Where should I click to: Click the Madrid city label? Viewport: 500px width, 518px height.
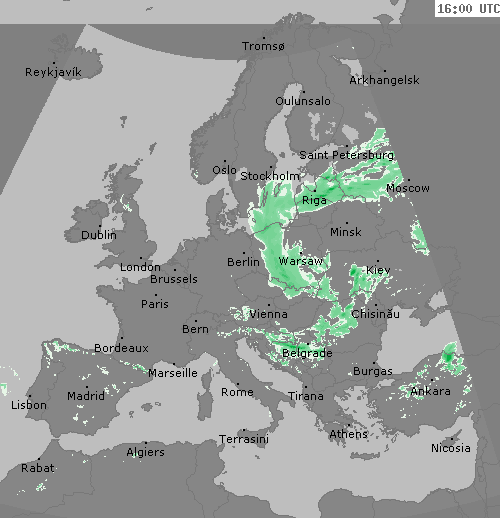[86, 396]
